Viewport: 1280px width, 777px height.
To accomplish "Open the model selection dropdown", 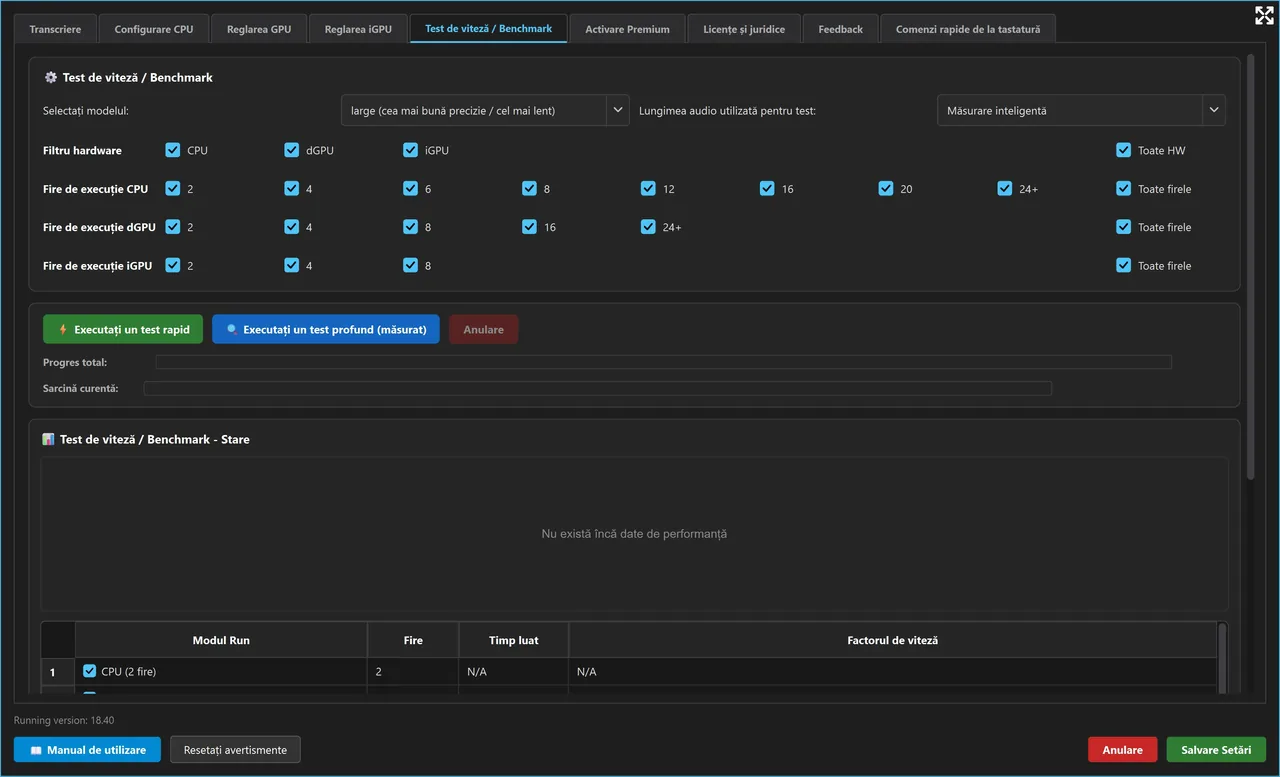I will pos(485,110).
